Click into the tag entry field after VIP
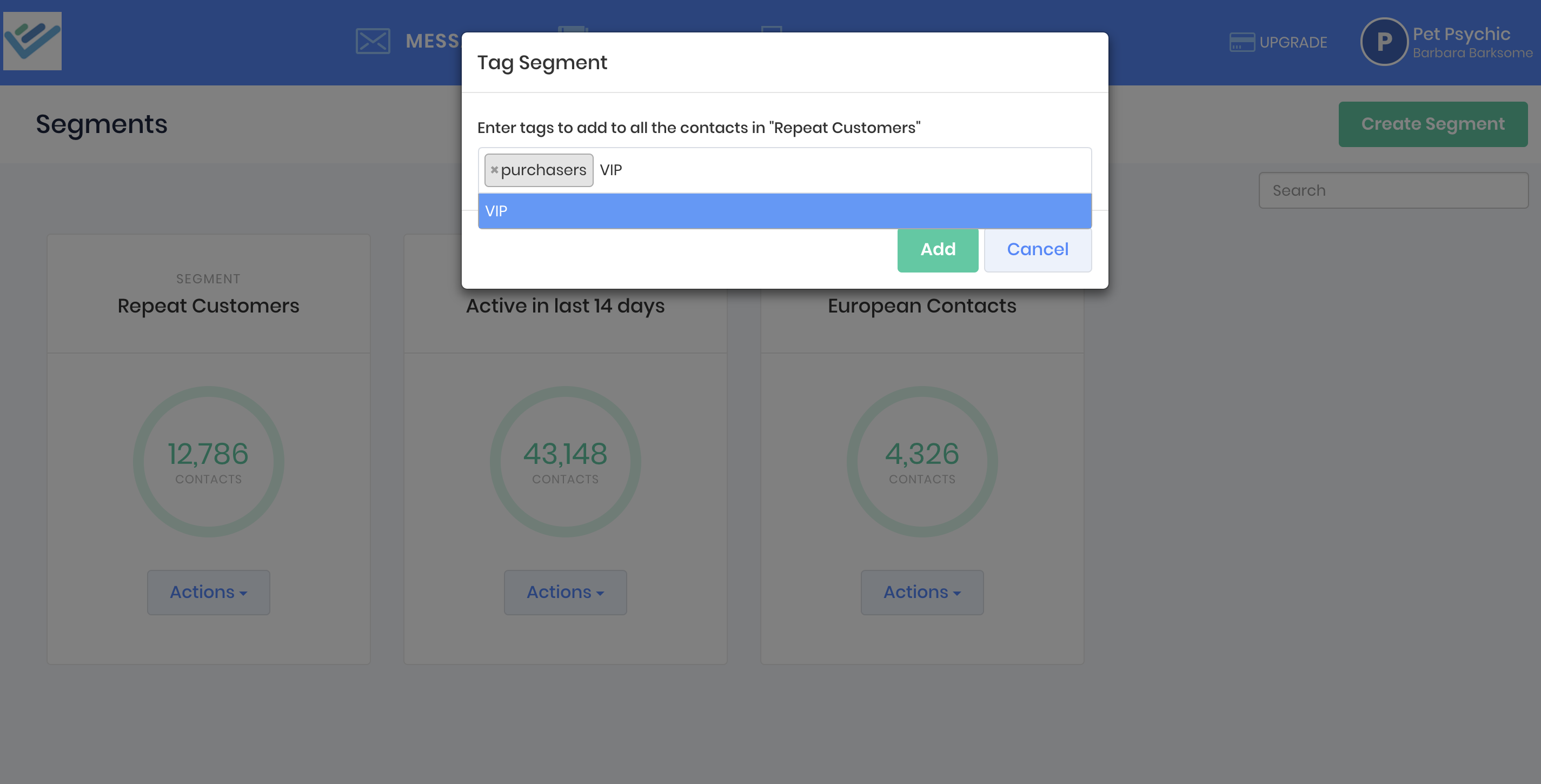 (838, 170)
